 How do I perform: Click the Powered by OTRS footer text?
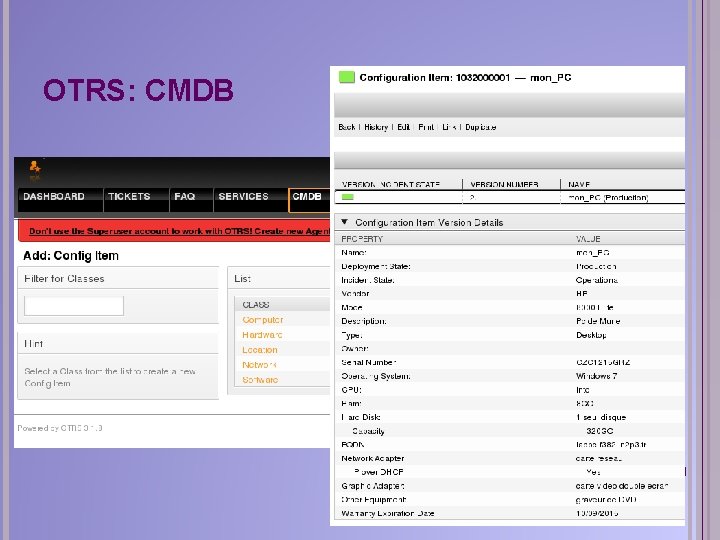point(60,428)
